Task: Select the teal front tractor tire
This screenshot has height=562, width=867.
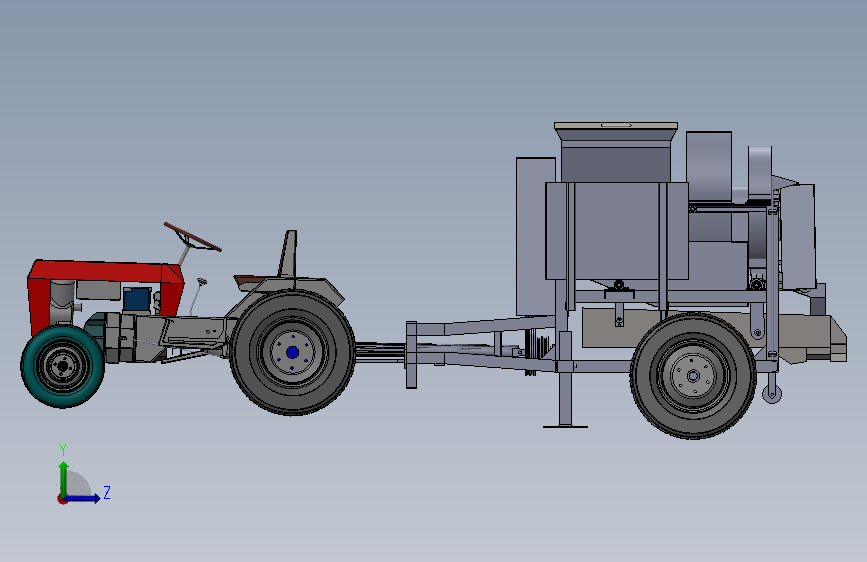Action: pyautogui.click(x=62, y=366)
